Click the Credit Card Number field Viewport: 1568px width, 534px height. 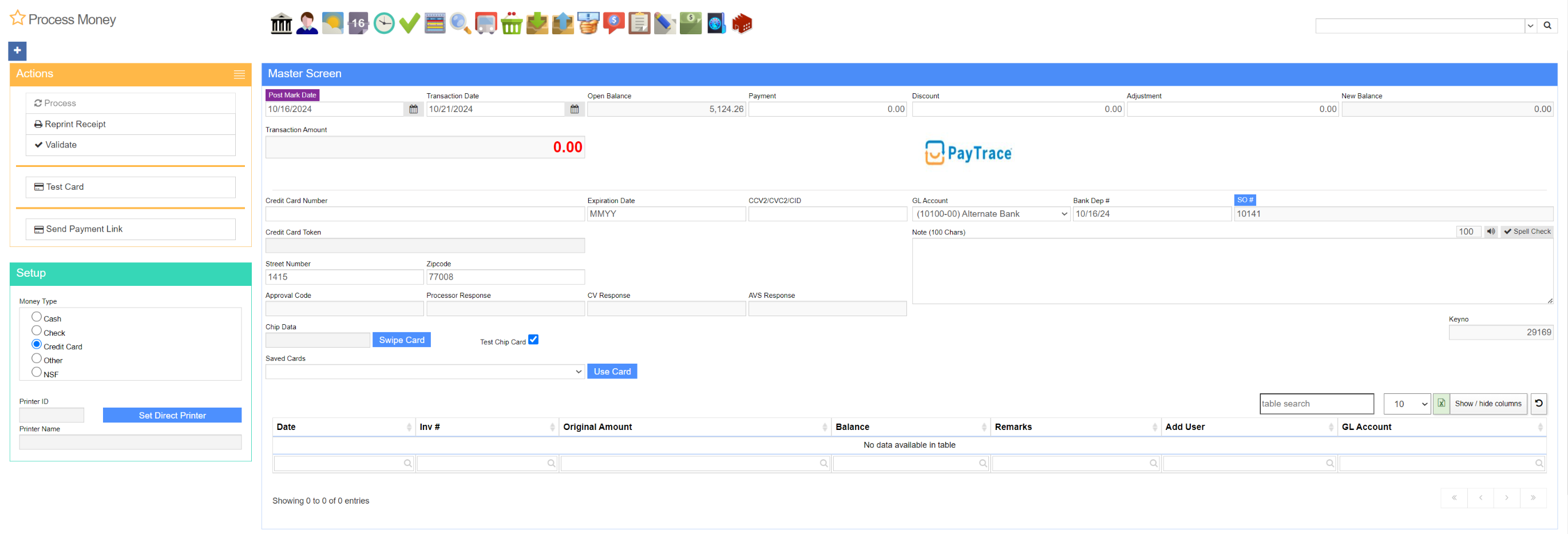pos(425,214)
